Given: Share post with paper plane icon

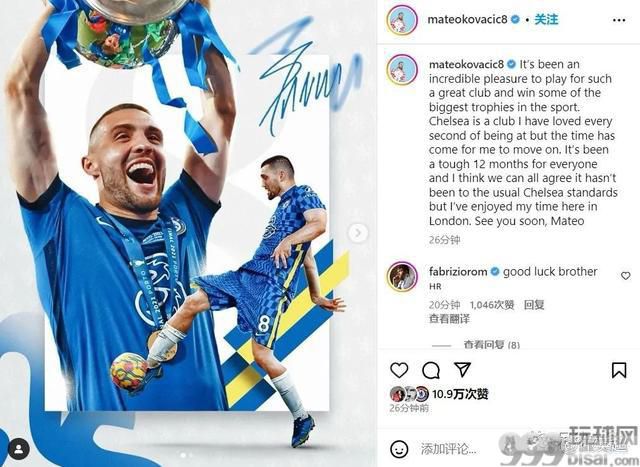Looking at the screenshot, I should (462, 369).
